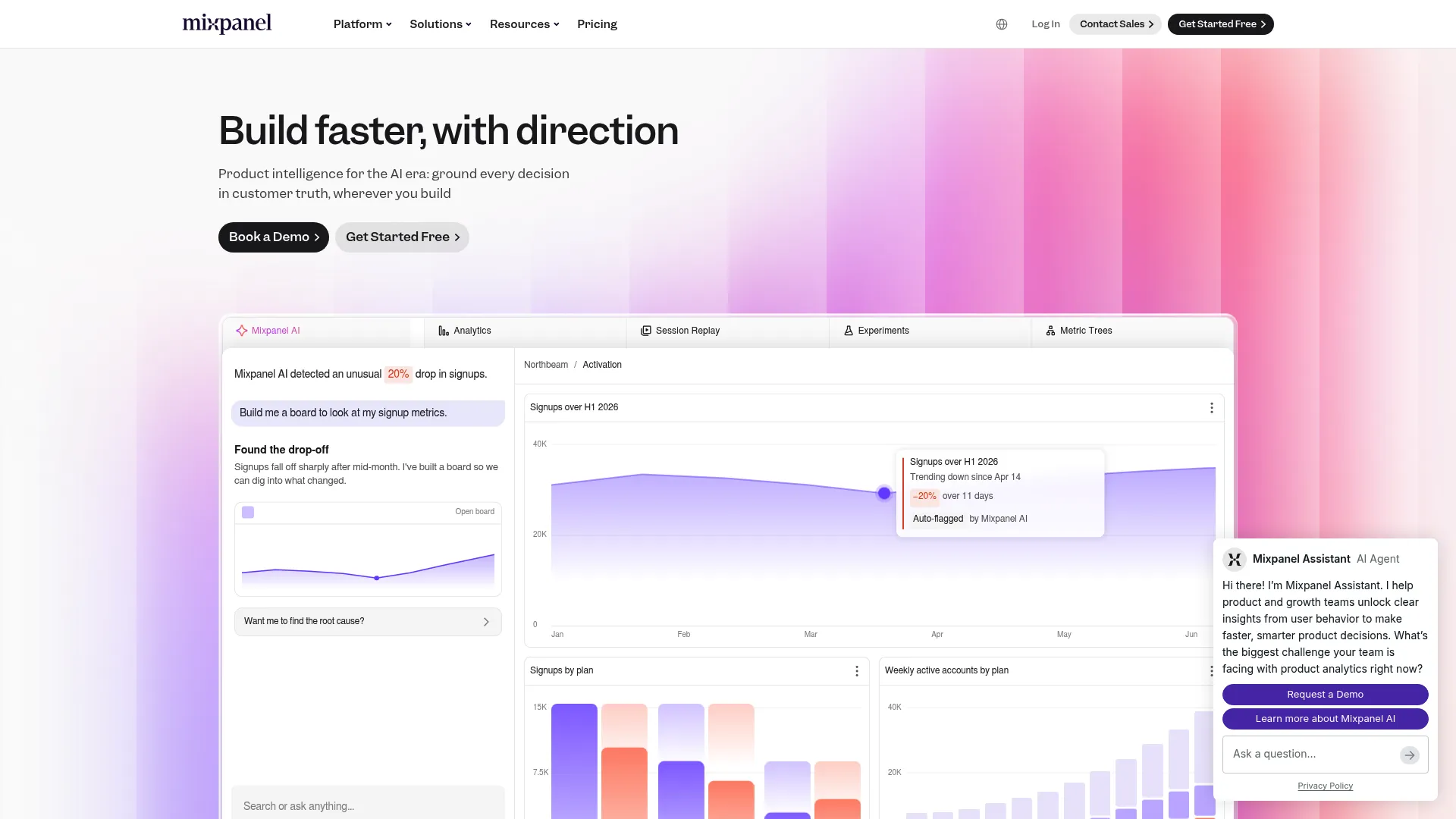Click the 20% drop badge
The image size is (1456, 819).
coord(398,375)
